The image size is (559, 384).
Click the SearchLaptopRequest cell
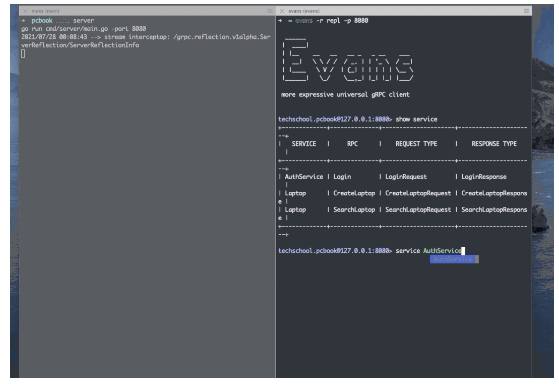pos(418,210)
